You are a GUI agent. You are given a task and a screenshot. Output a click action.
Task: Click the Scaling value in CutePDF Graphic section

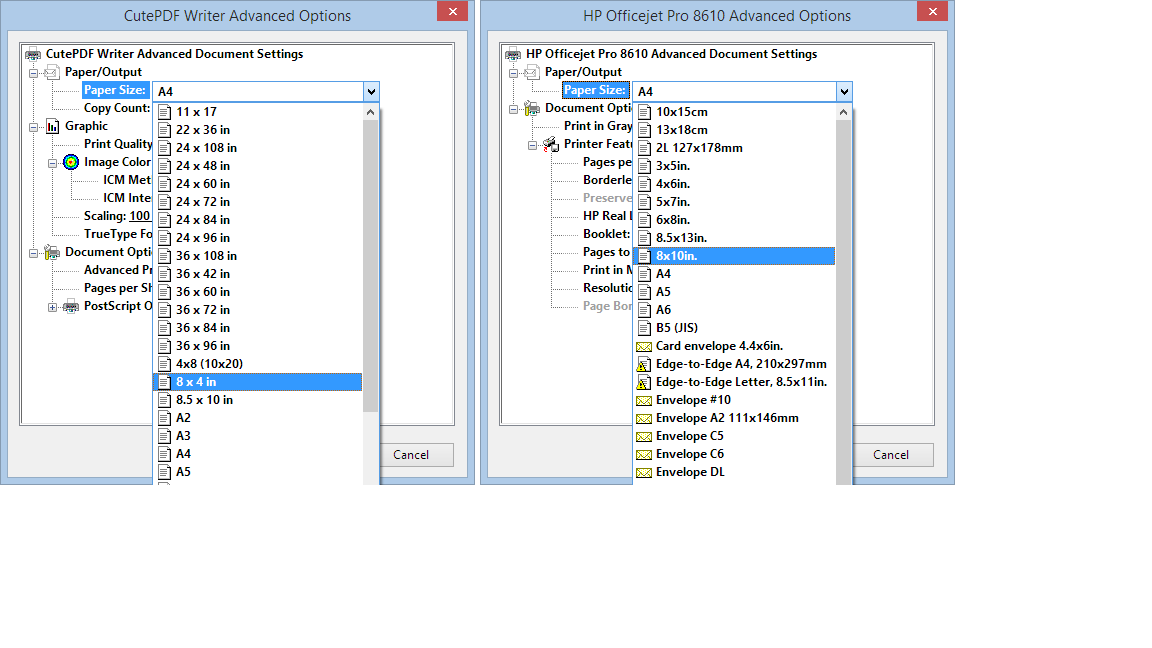[x=139, y=217]
